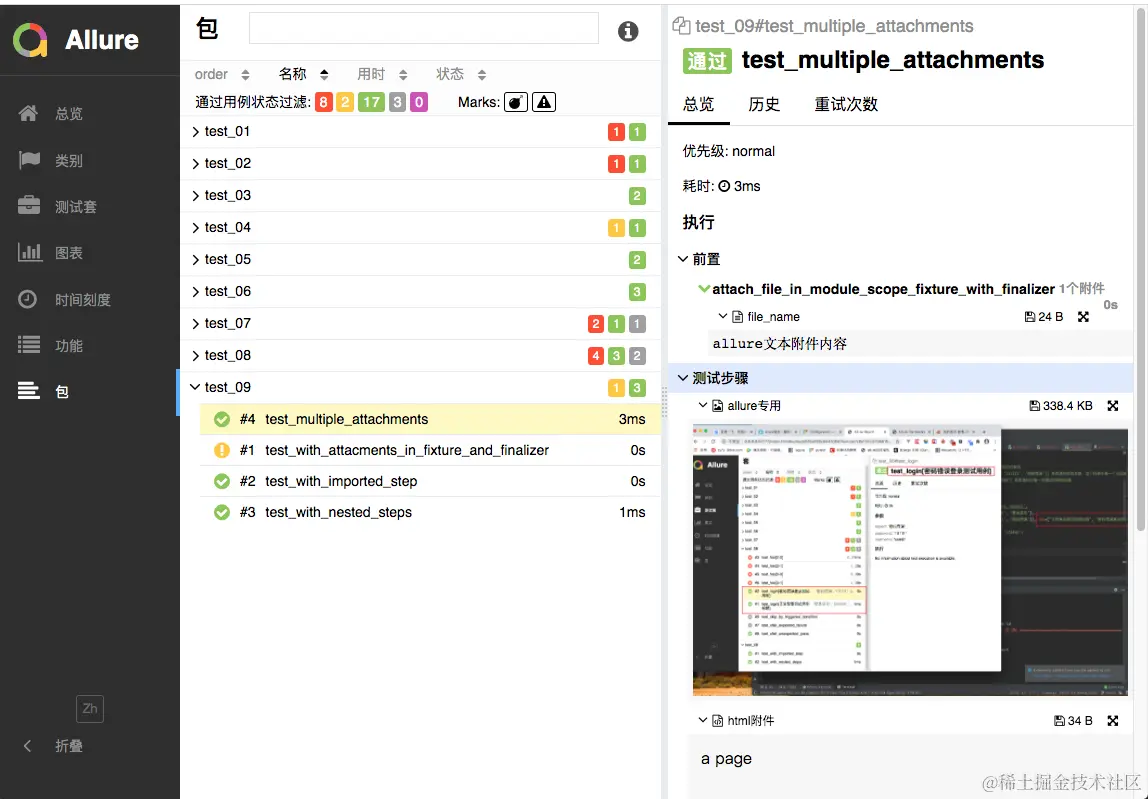Select test_with_attacments_in_fixture_and_finalizer case
The image size is (1148, 799).
(x=430, y=450)
